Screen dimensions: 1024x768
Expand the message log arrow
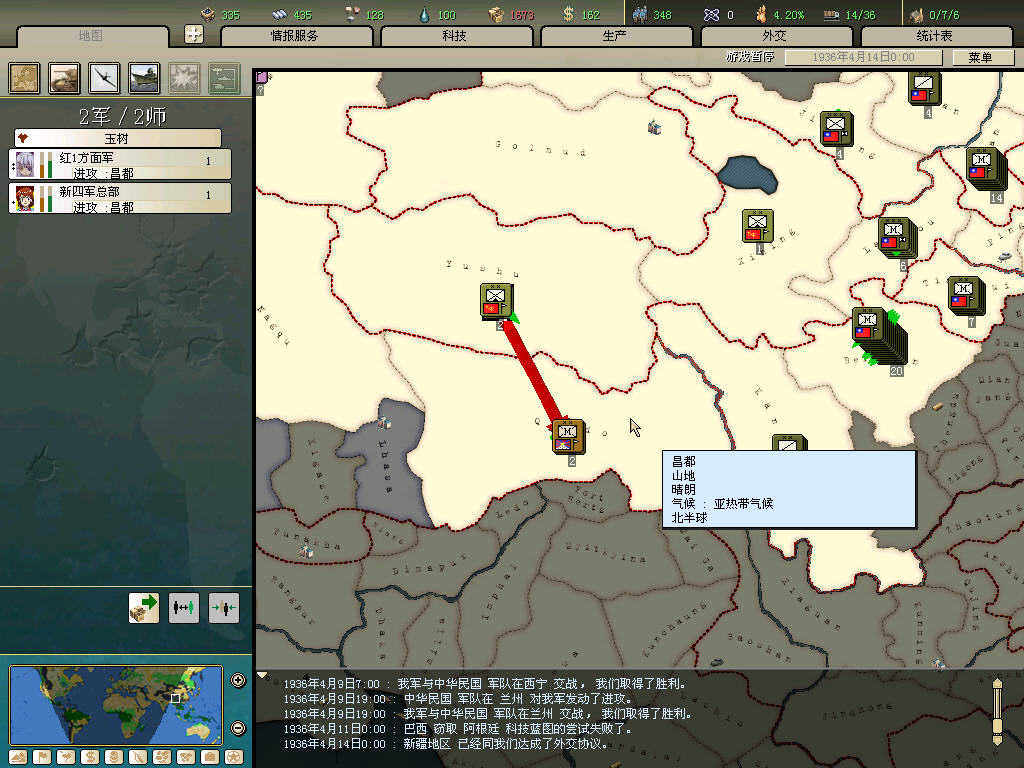262,675
